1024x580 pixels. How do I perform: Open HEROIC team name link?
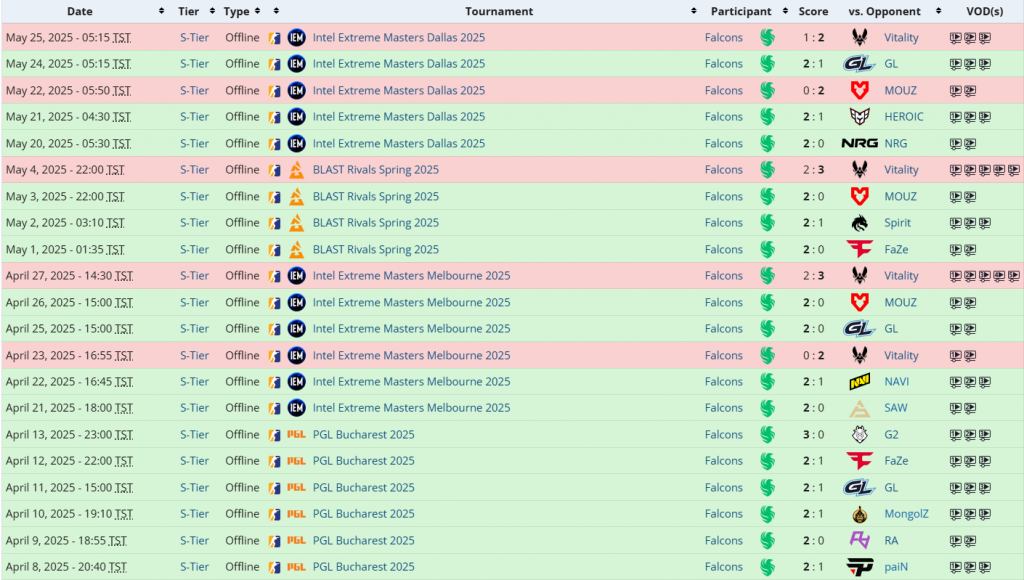click(x=904, y=117)
